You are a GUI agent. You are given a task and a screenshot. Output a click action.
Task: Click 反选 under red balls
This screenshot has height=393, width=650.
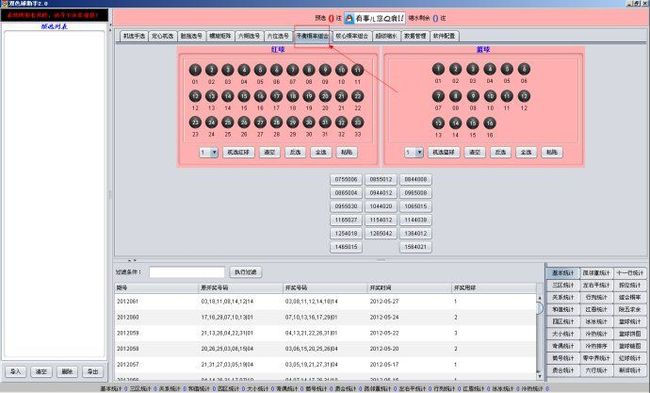click(295, 153)
